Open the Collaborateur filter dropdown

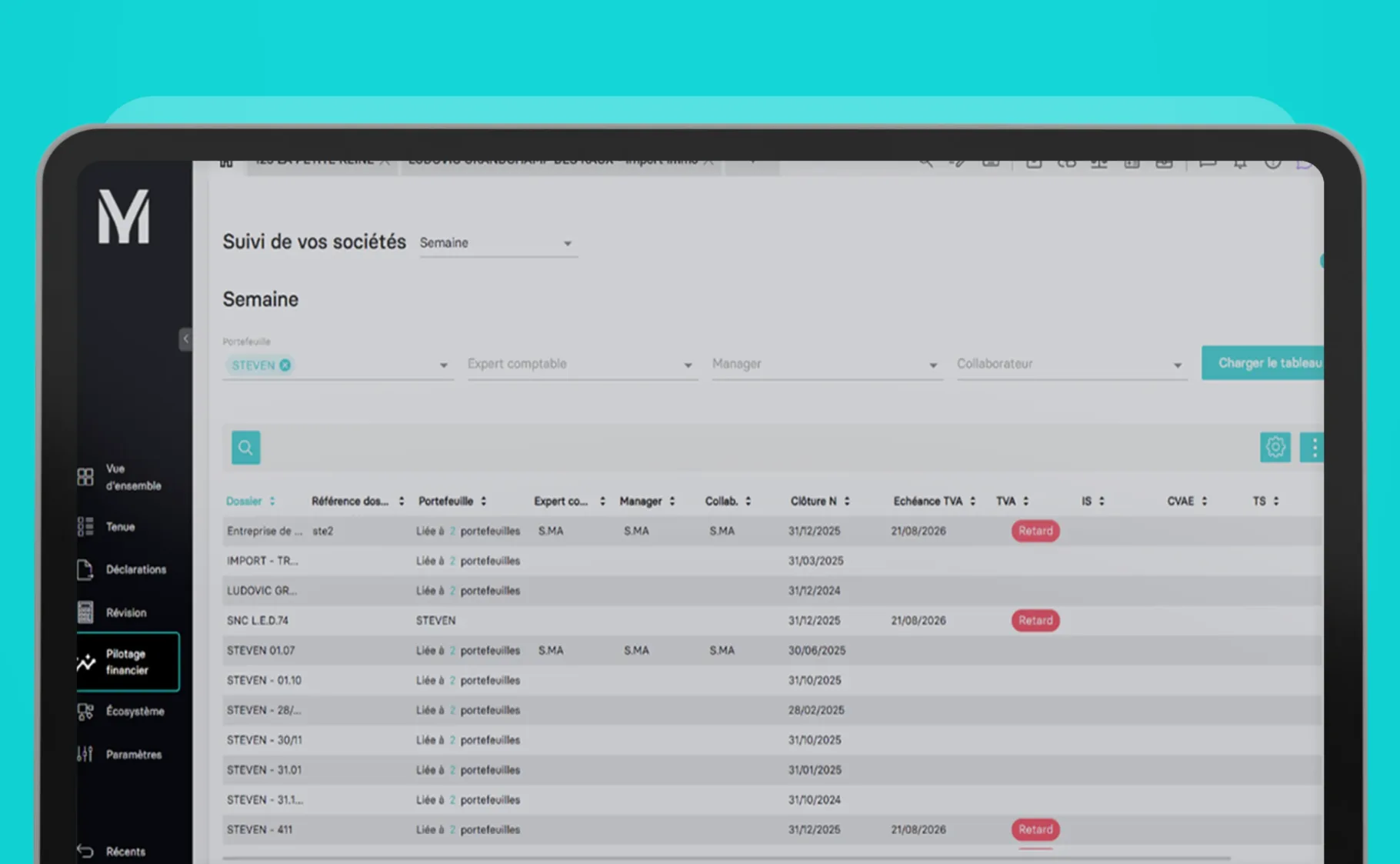click(x=1071, y=365)
